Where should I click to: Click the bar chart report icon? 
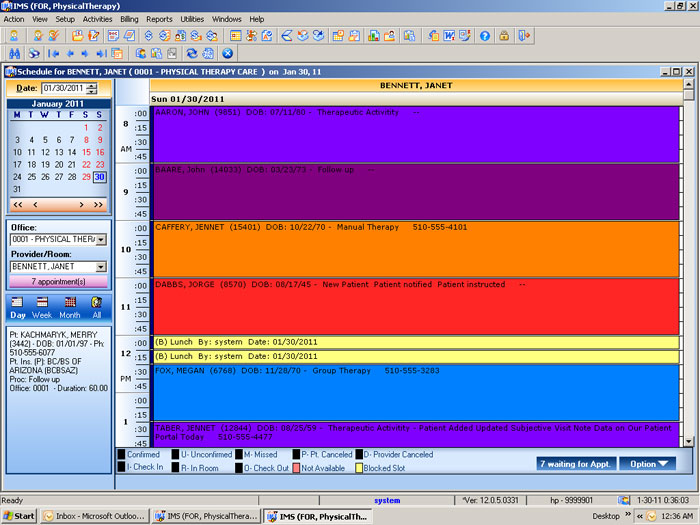click(x=374, y=36)
